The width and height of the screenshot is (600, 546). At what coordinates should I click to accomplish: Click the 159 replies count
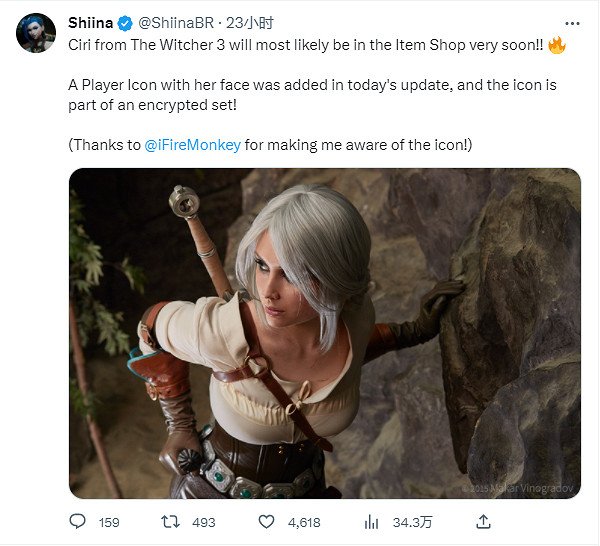(109, 522)
